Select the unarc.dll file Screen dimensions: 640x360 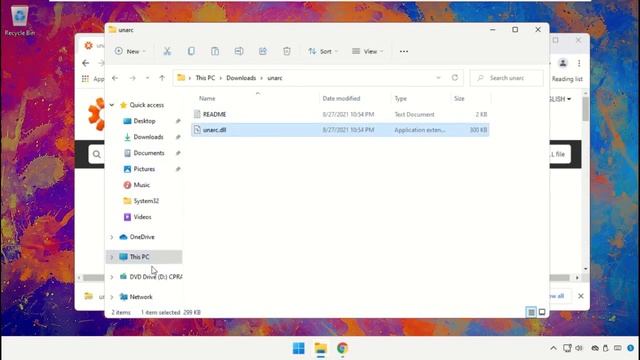click(x=340, y=130)
